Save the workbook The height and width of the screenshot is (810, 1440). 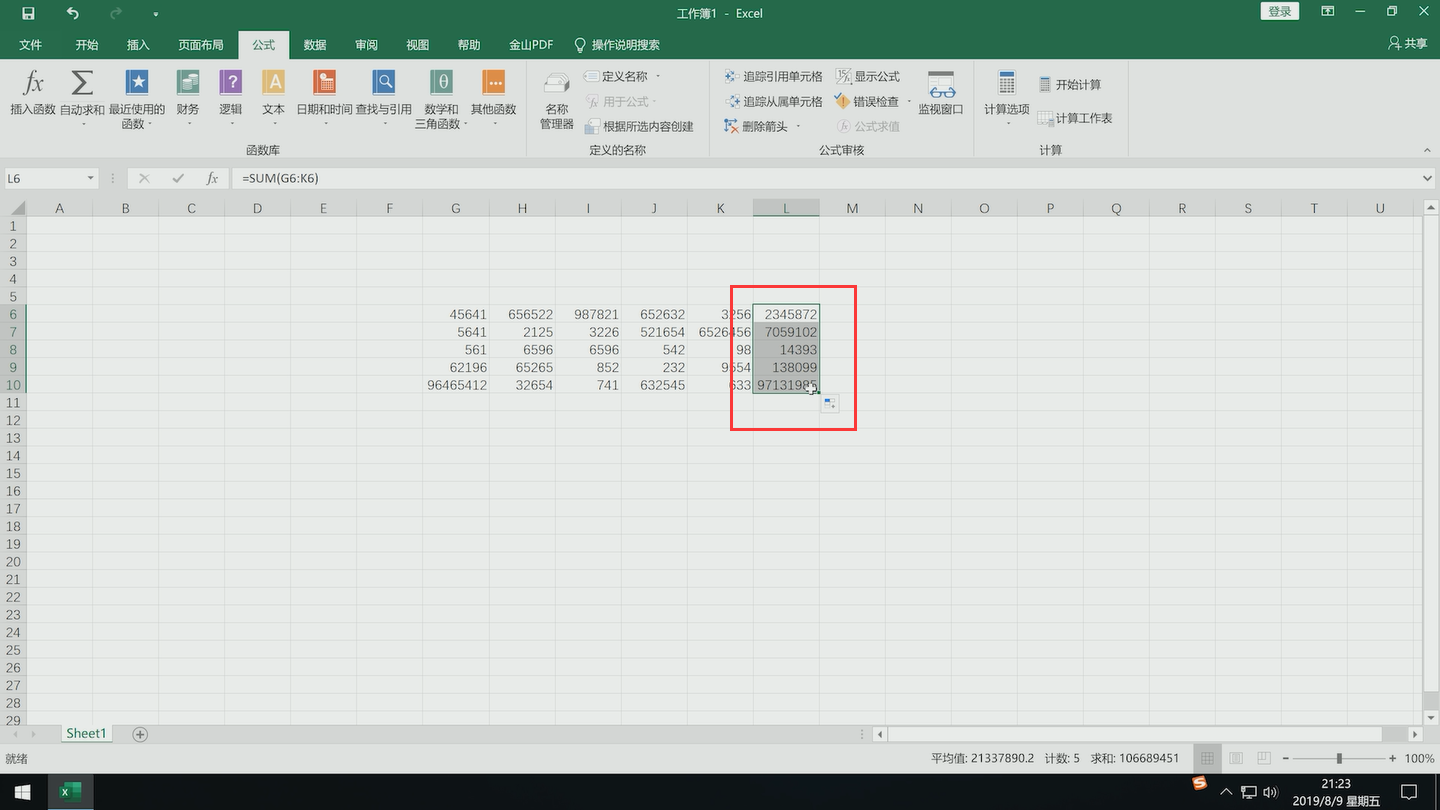(x=28, y=13)
